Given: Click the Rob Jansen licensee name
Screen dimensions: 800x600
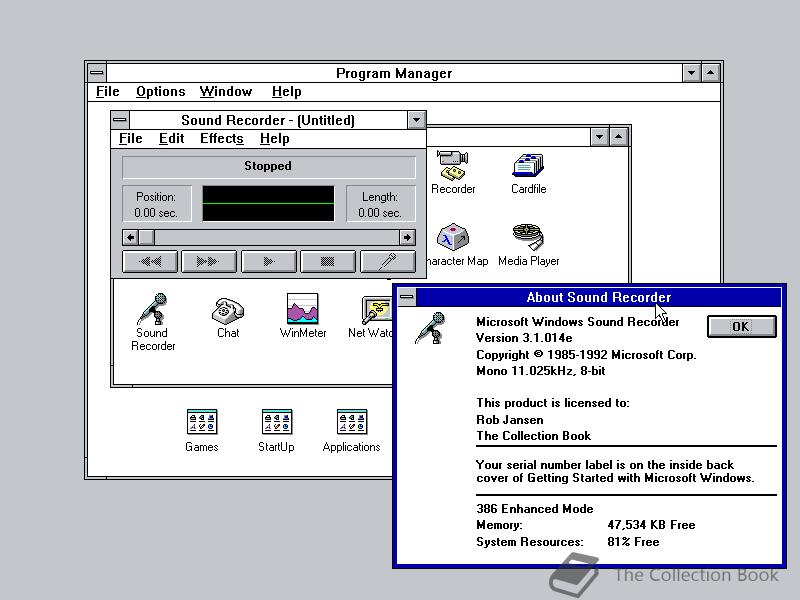Looking at the screenshot, I should [x=510, y=420].
